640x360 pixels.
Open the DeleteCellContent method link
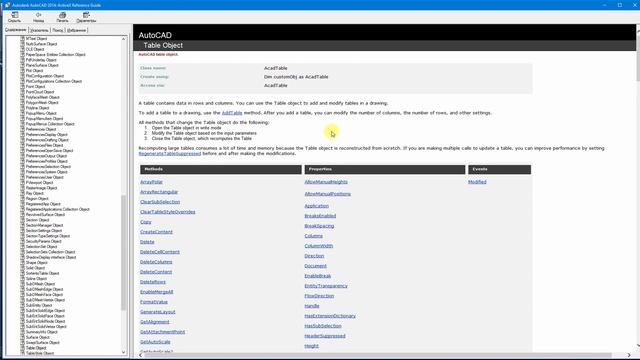pyautogui.click(x=160, y=252)
